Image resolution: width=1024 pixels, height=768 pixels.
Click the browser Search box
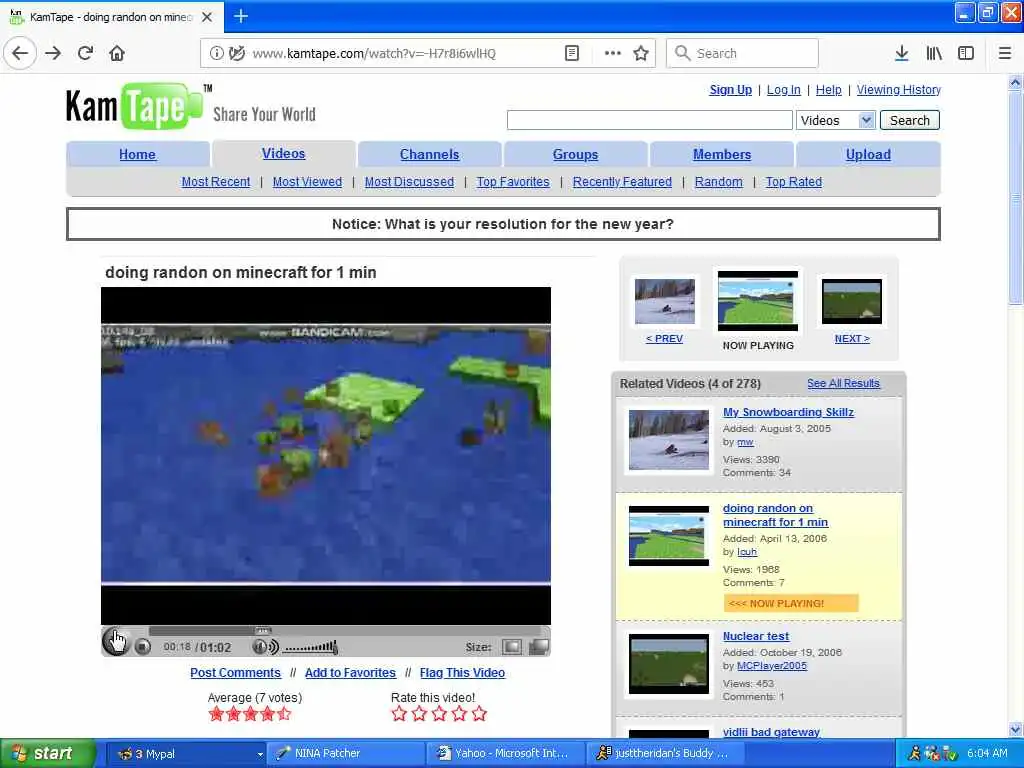tap(743, 53)
